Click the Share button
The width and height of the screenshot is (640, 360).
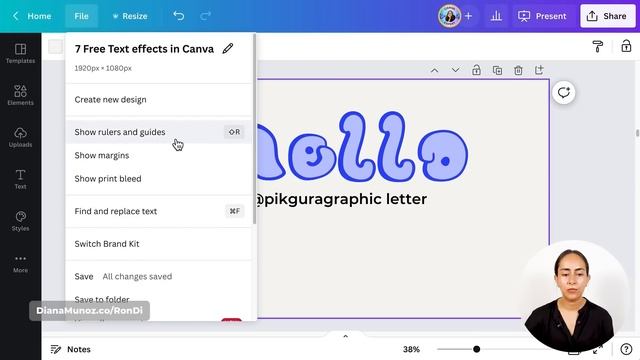[x=608, y=16]
